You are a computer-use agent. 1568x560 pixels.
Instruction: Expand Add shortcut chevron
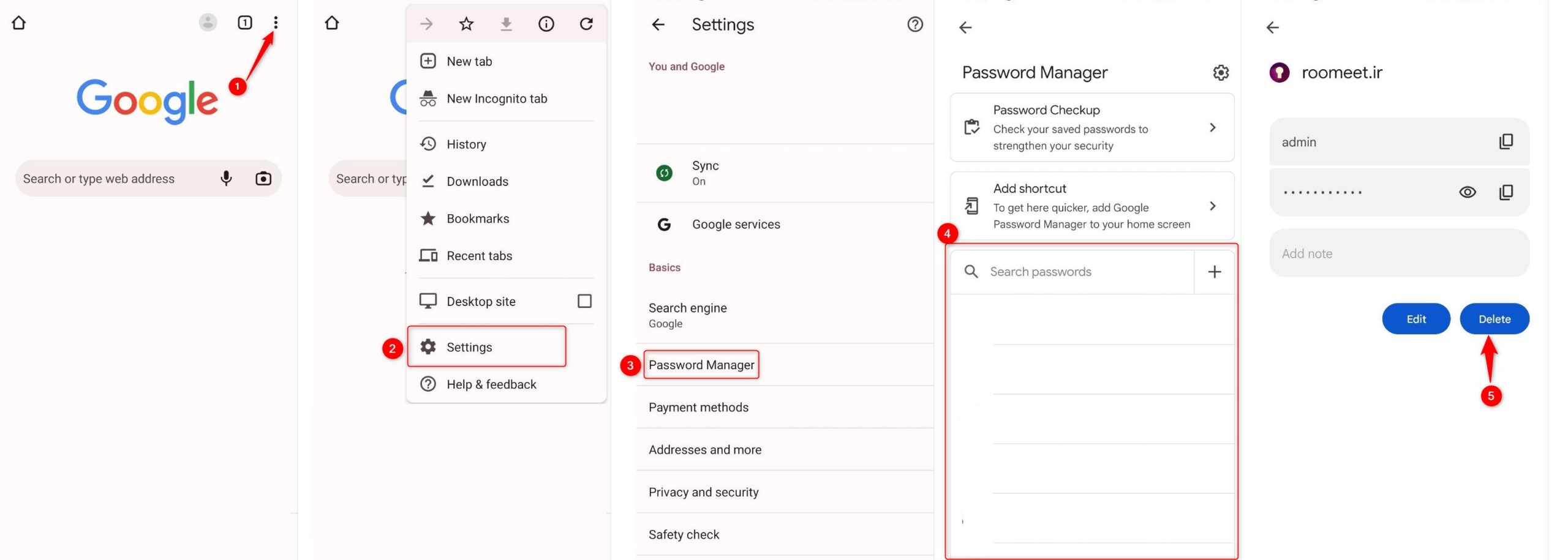click(x=1213, y=206)
